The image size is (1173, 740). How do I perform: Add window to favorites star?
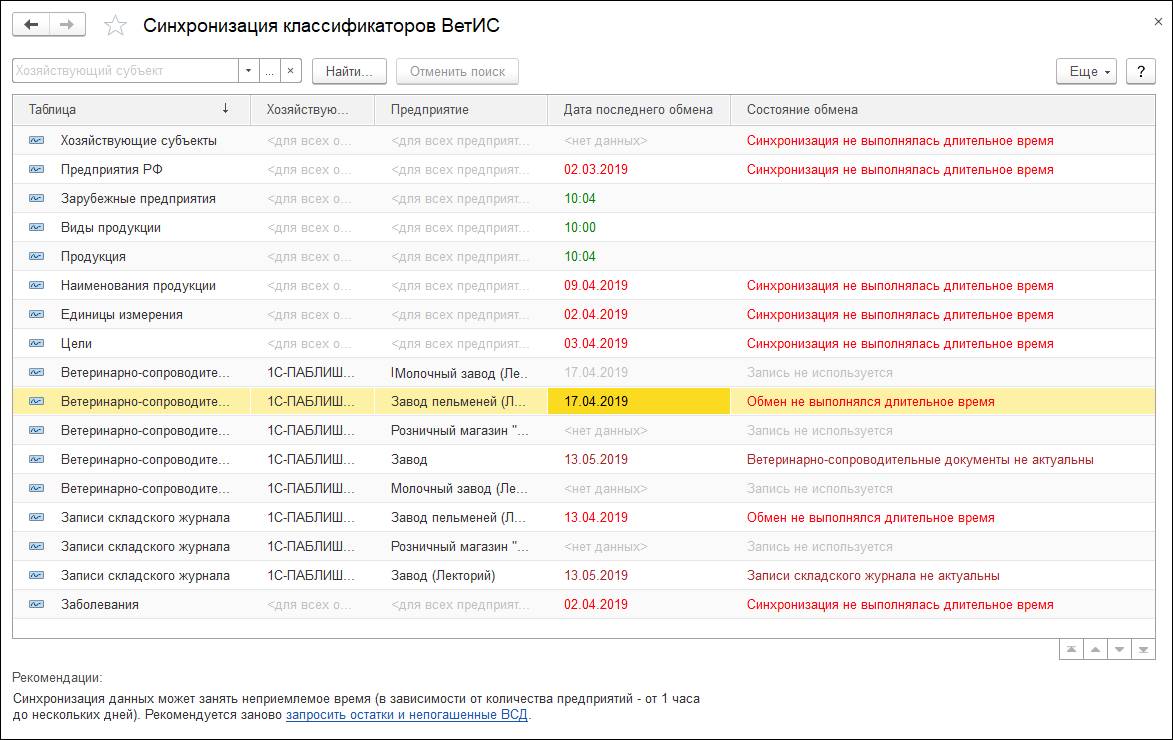(x=116, y=26)
